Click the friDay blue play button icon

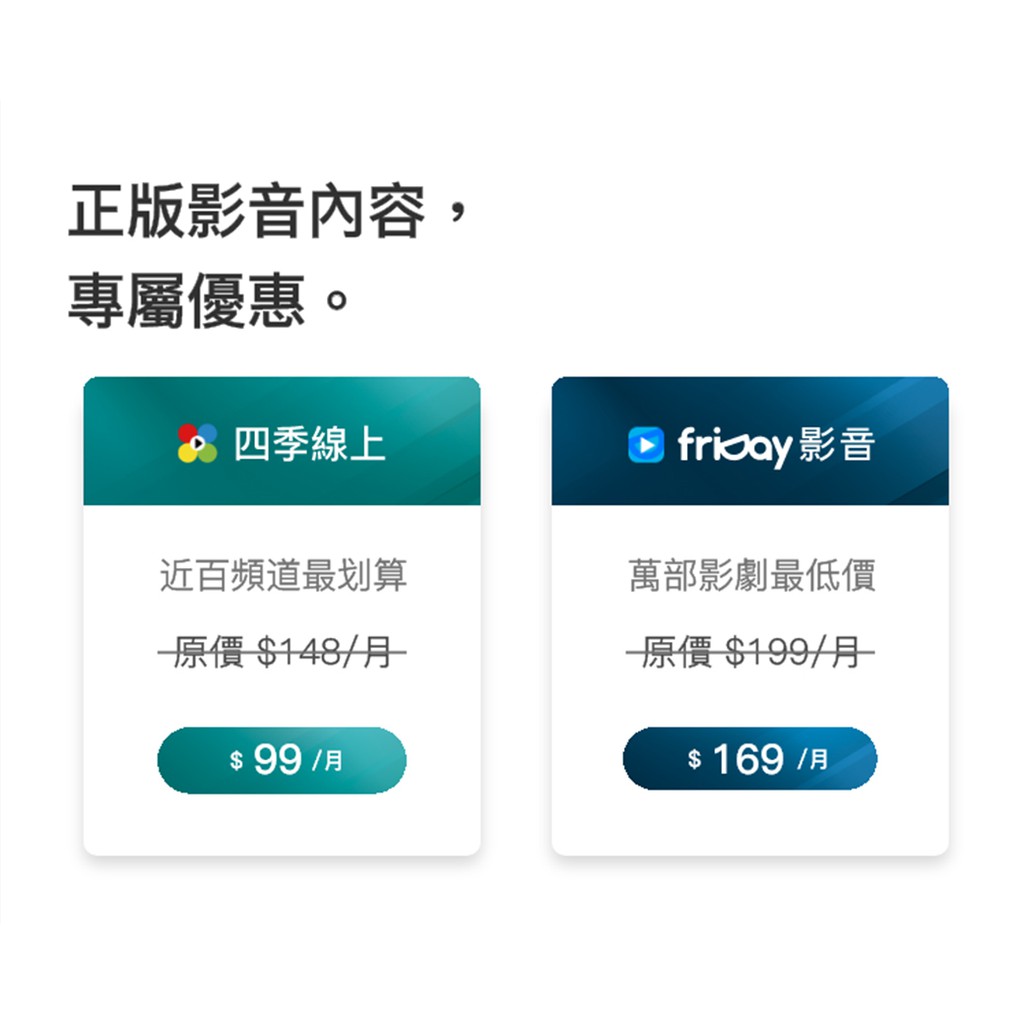(x=646, y=444)
